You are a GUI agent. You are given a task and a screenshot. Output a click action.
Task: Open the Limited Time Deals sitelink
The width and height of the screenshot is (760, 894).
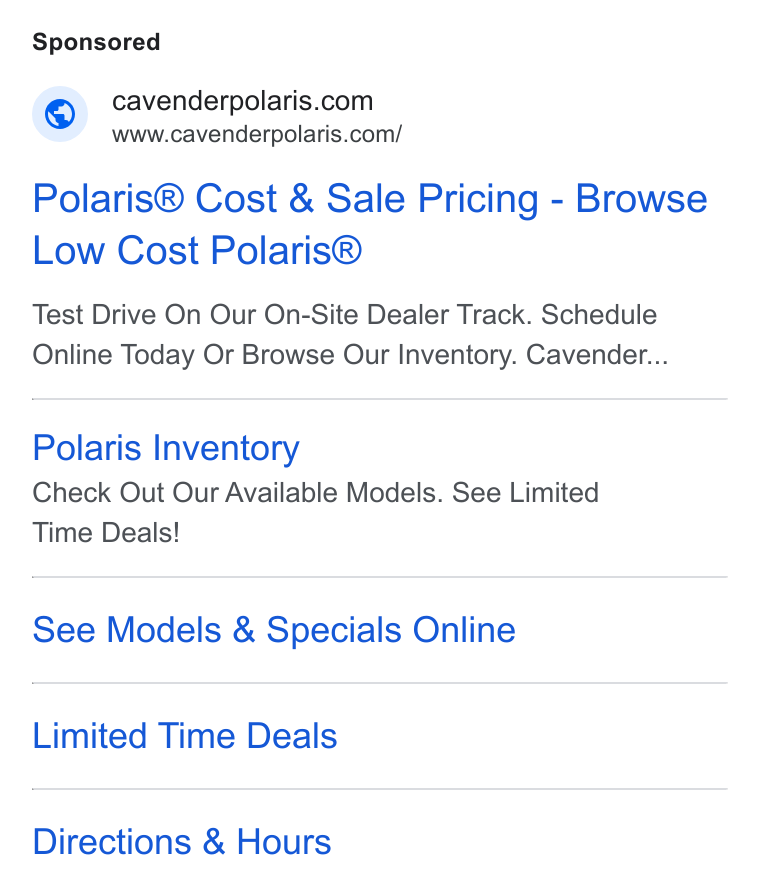click(x=185, y=735)
